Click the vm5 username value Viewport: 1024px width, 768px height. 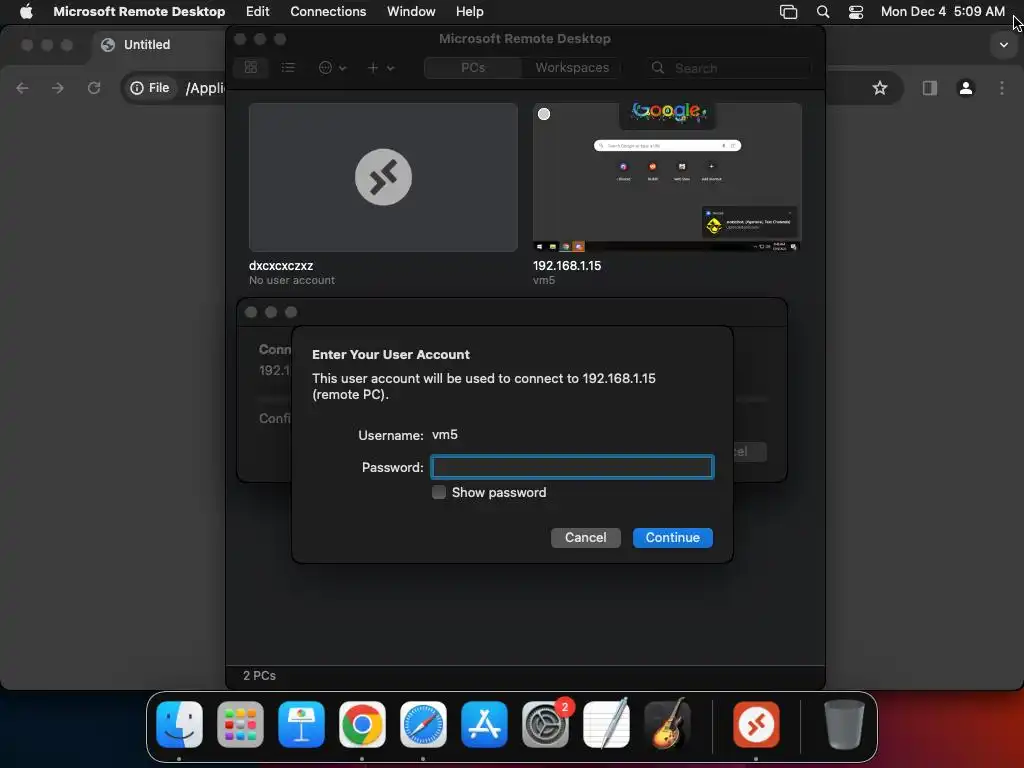[445, 435]
